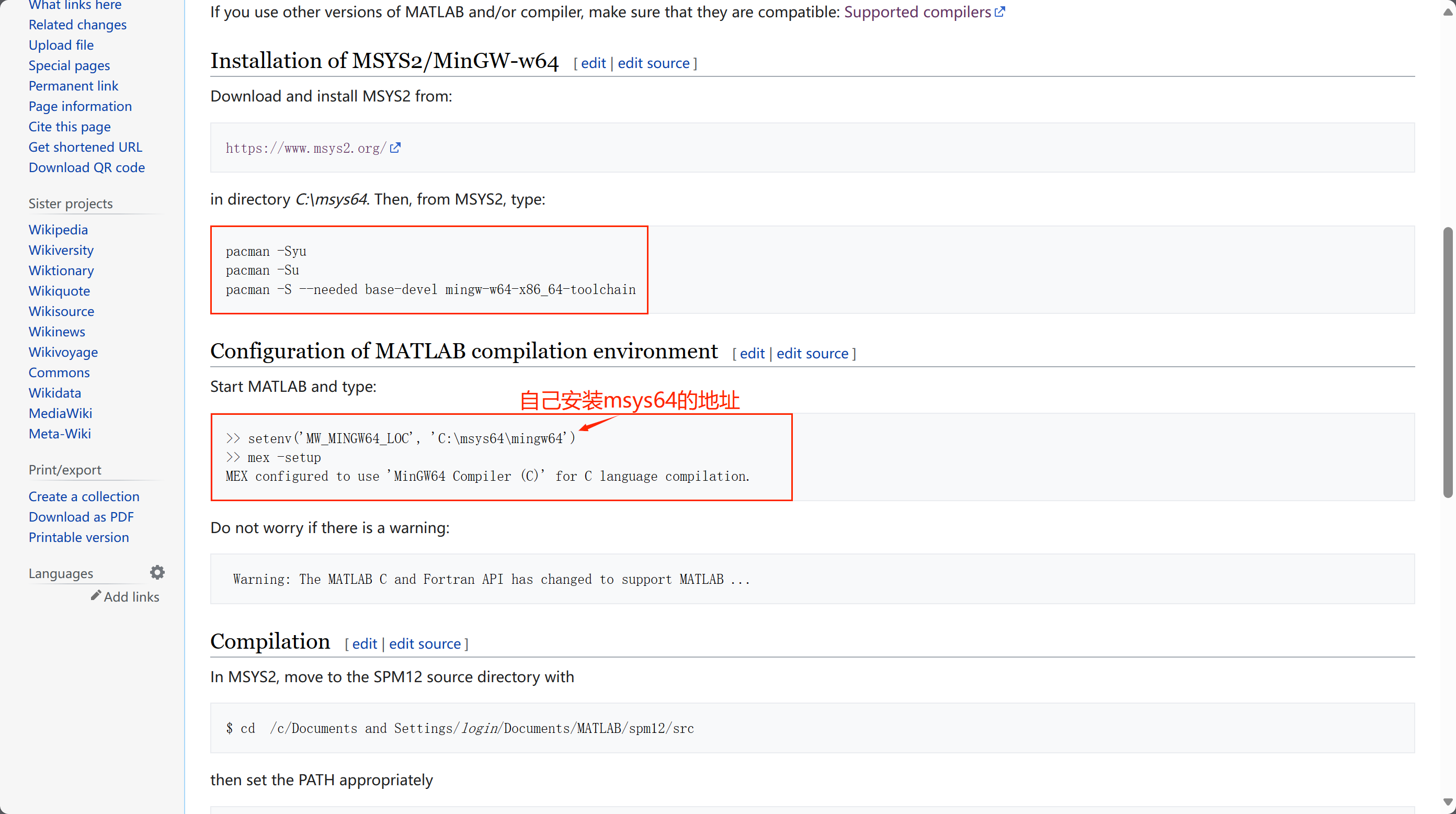Viewport: 1456px width, 814px height.
Task: Edit source of the Compilation section
Action: pos(425,643)
